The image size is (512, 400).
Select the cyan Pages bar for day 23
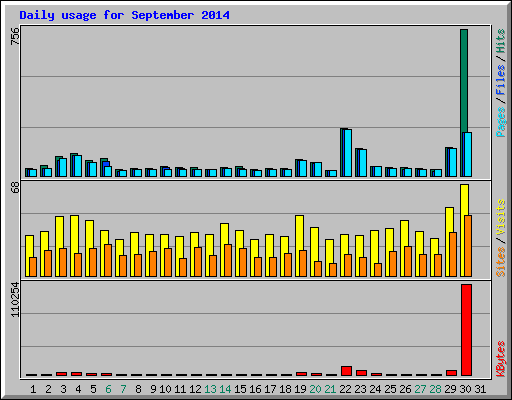[x=363, y=163]
